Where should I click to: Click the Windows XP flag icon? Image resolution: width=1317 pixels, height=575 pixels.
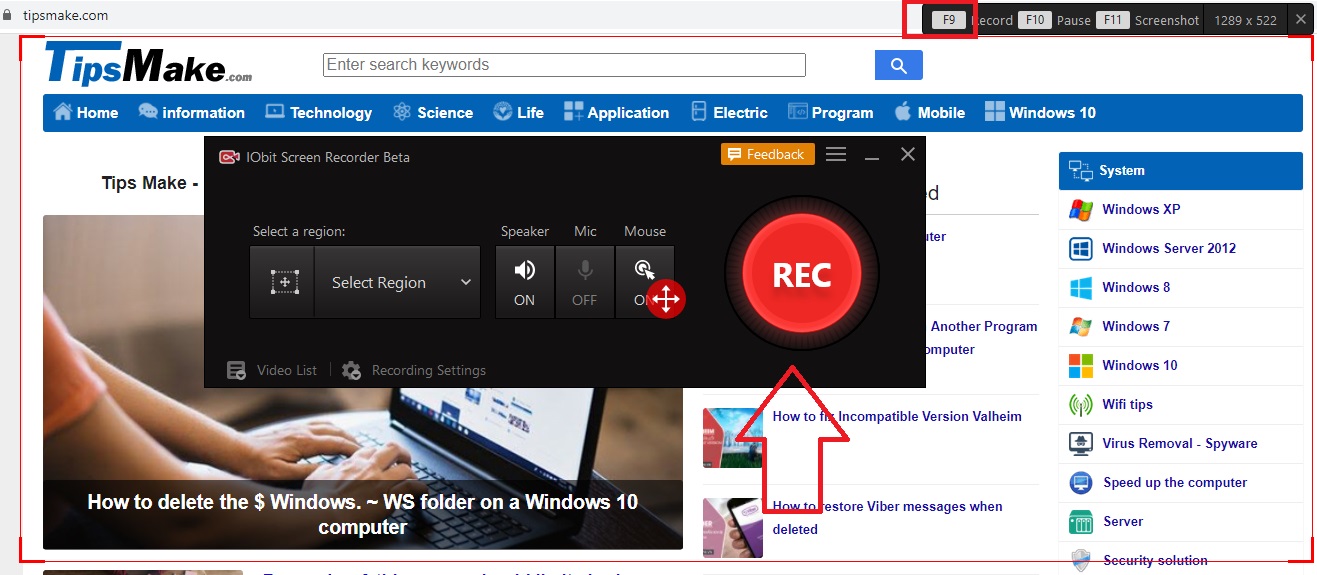tap(1080, 210)
